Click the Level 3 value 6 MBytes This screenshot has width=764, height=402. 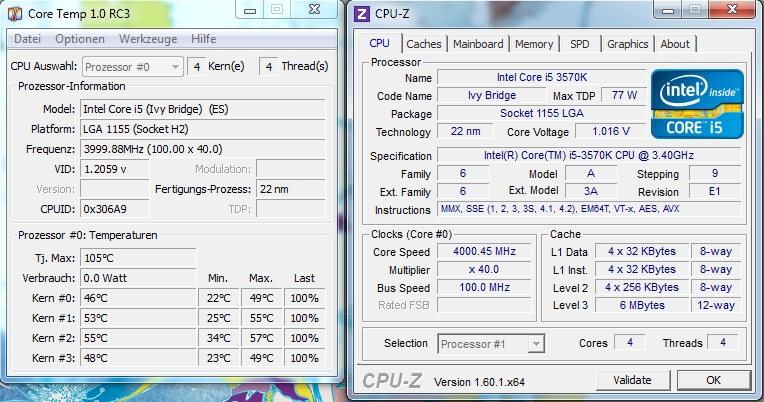coord(642,306)
